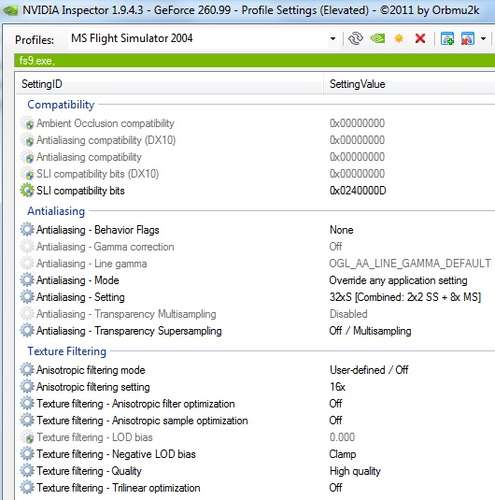Select the Antialiasing - Gamma correction label

pos(105,247)
